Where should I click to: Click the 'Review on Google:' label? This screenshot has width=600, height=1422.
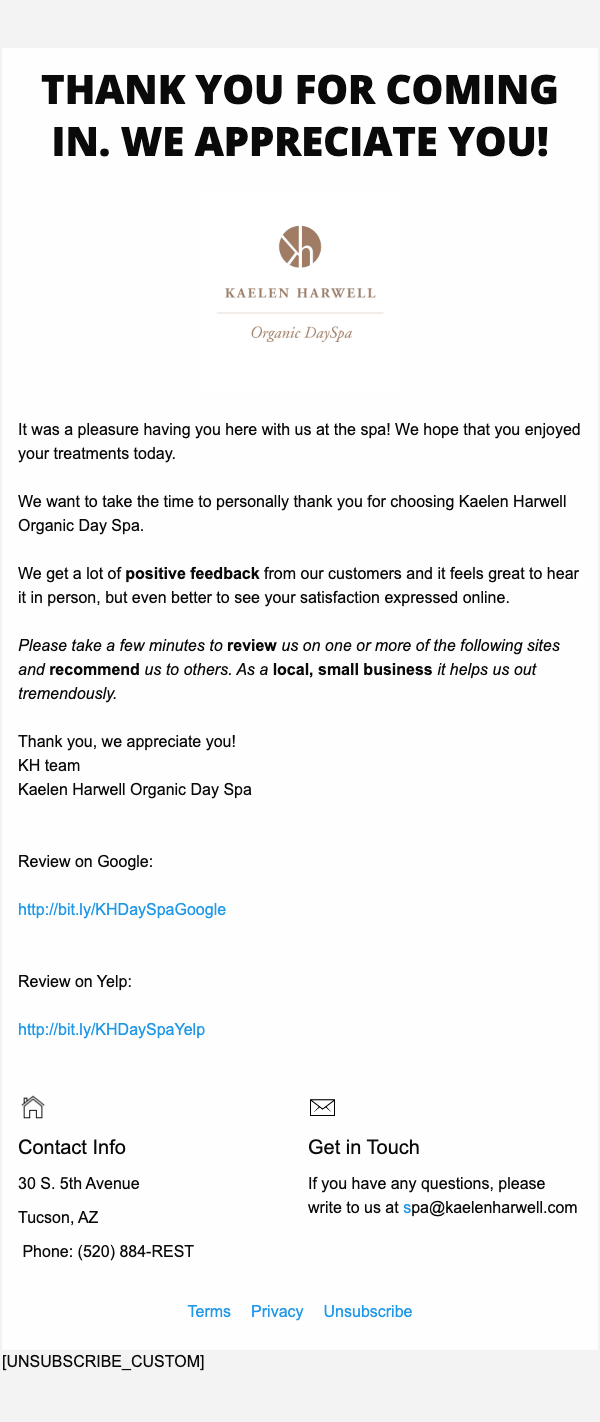click(x=85, y=862)
